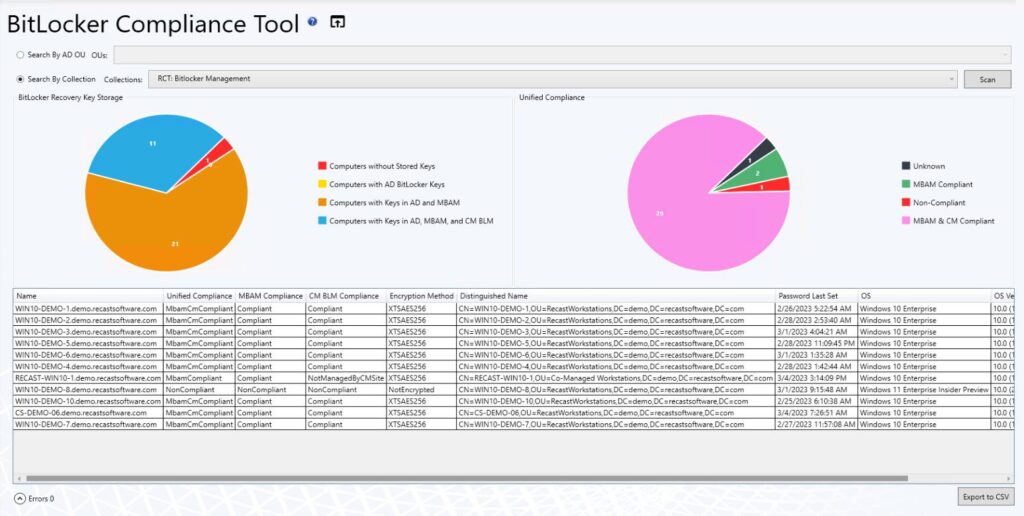This screenshot has width=1024, height=516.
Task: Select the Search By AD OU radio button
Action: pos(21,54)
